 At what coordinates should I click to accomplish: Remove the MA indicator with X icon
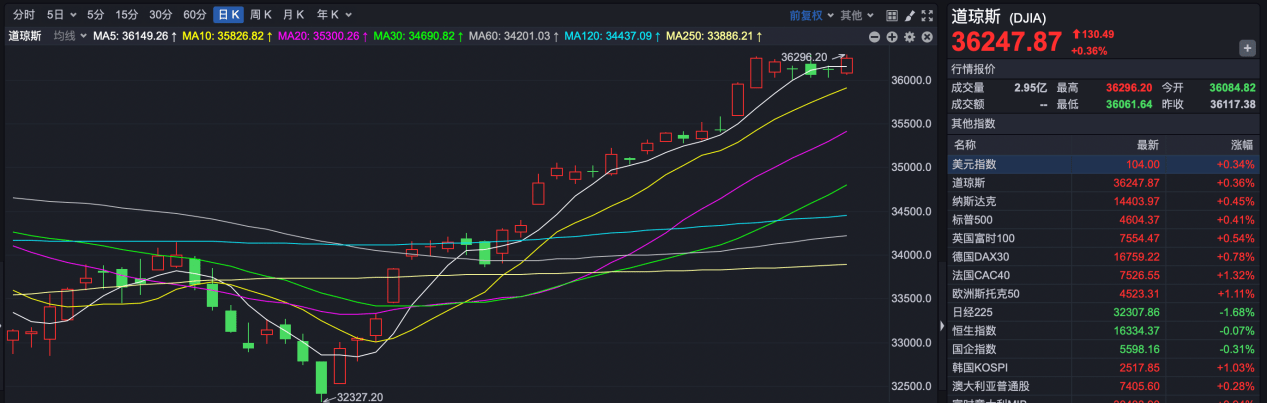[x=927, y=36]
